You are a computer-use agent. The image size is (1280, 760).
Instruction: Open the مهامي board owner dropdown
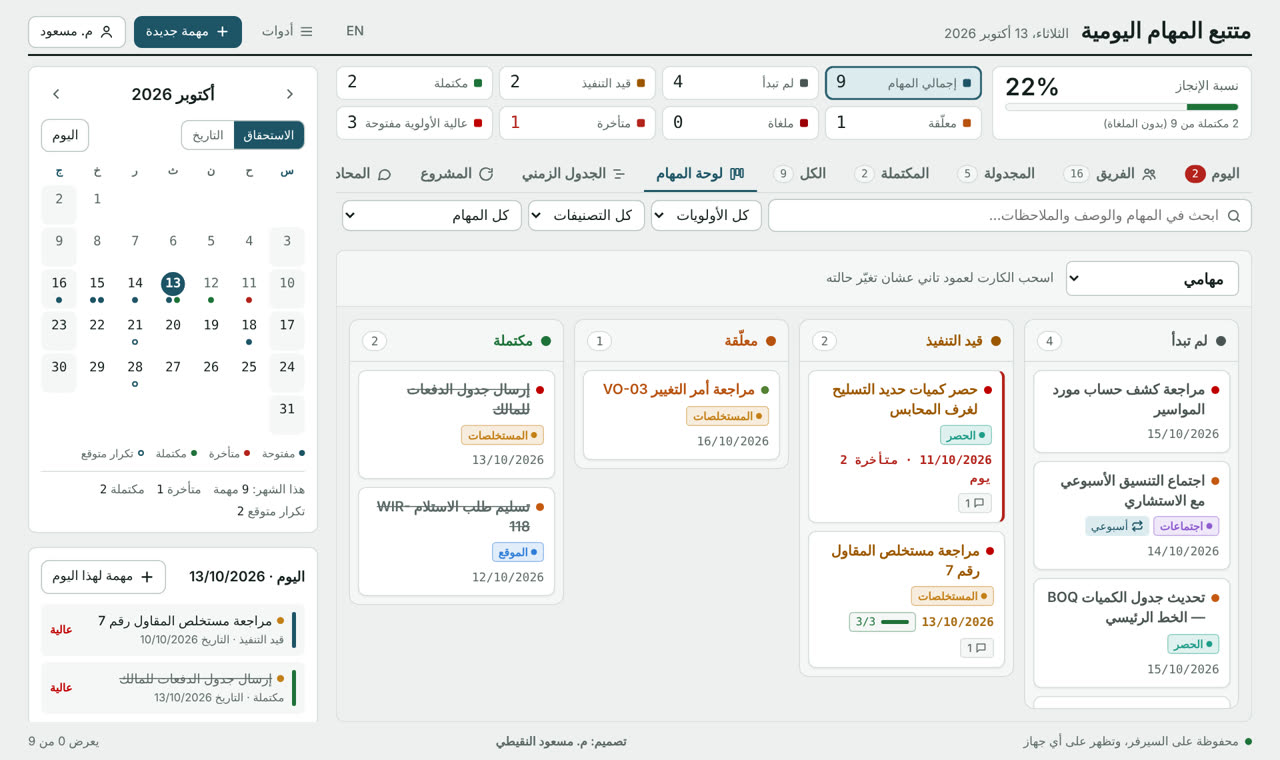point(1152,279)
